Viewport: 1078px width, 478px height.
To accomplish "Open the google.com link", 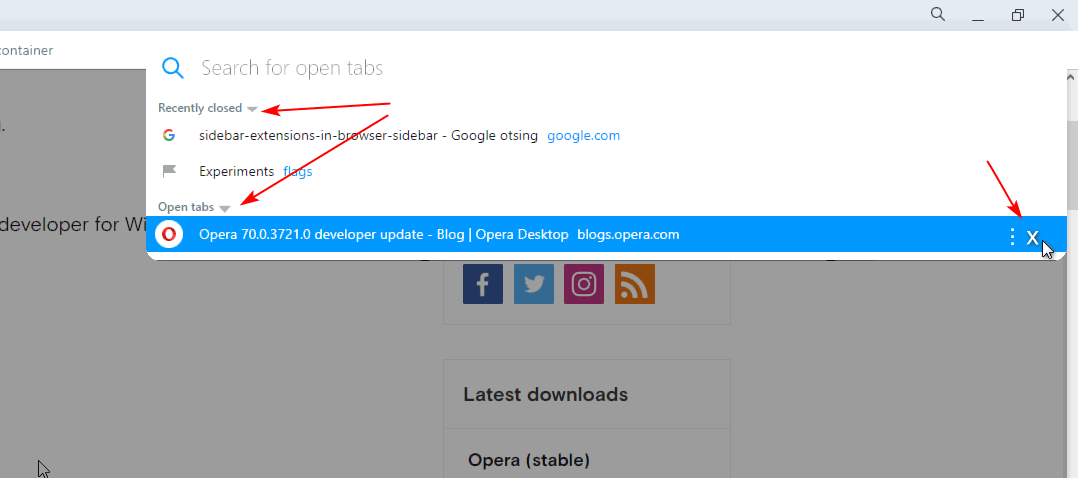I will click(583, 135).
